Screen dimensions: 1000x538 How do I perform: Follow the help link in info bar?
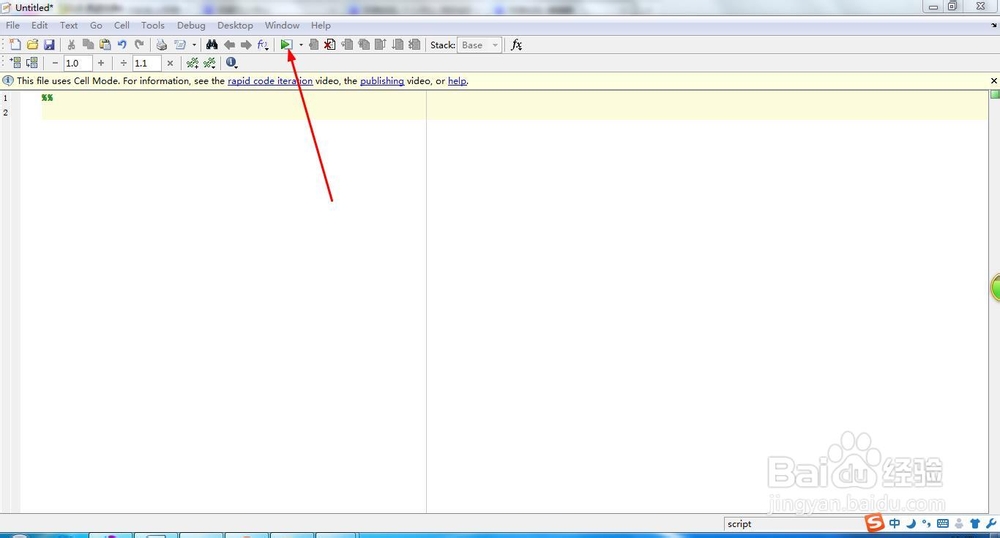[x=457, y=81]
